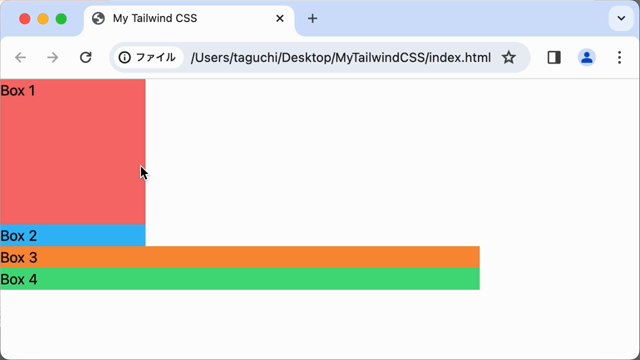The height and width of the screenshot is (360, 640).
Task: Click the site info ファイル chip
Action: point(147,58)
